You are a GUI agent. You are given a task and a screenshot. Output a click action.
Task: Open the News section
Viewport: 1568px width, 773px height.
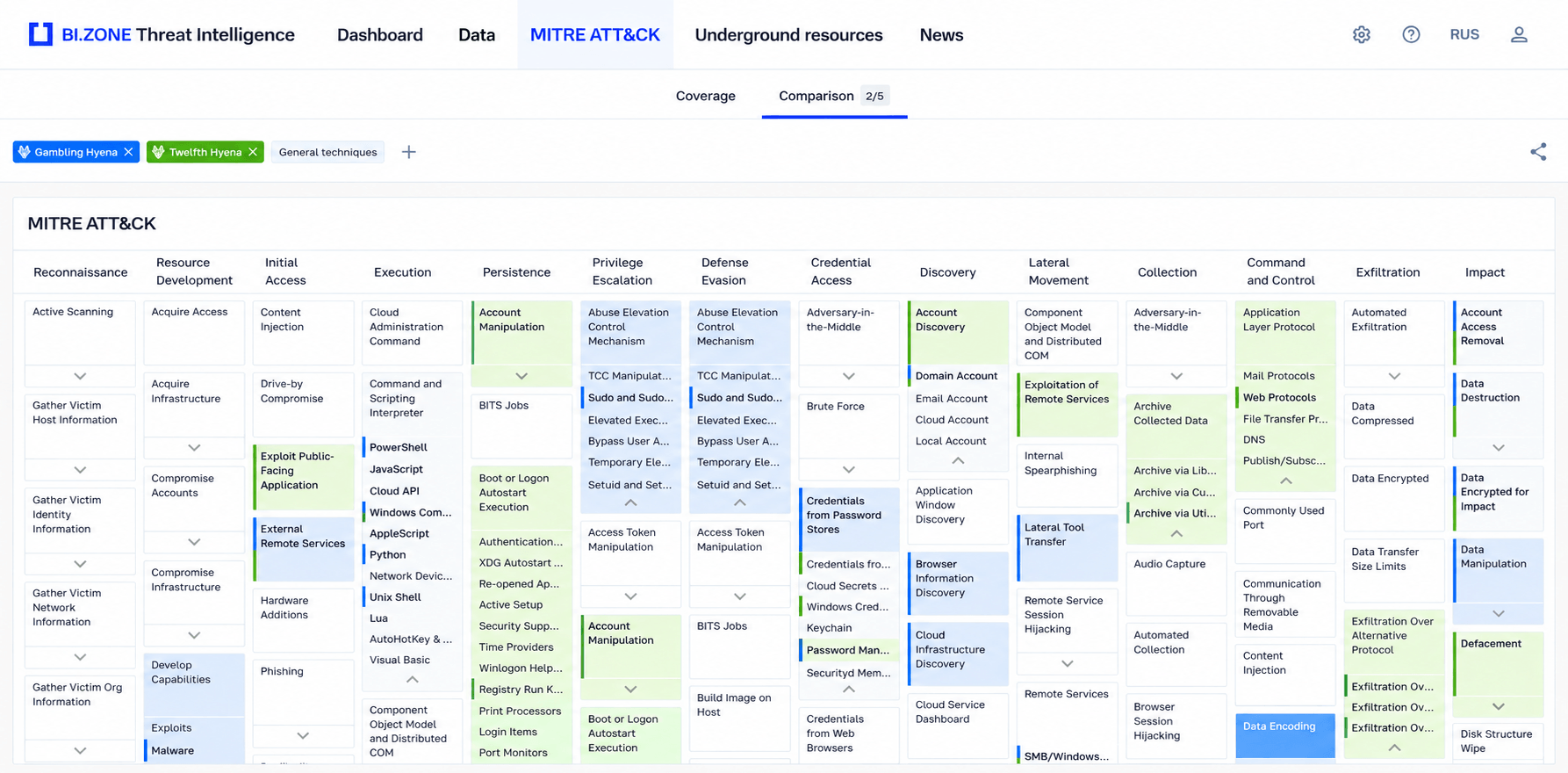(941, 35)
